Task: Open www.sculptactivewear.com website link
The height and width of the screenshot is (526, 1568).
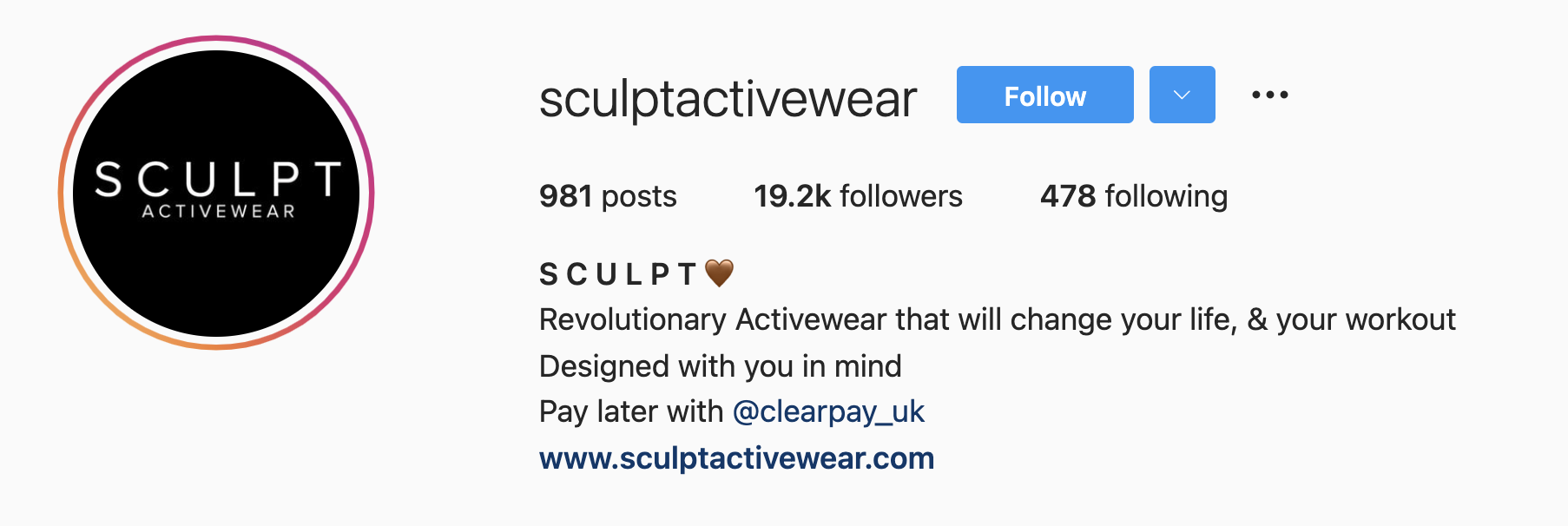Action: (x=736, y=457)
